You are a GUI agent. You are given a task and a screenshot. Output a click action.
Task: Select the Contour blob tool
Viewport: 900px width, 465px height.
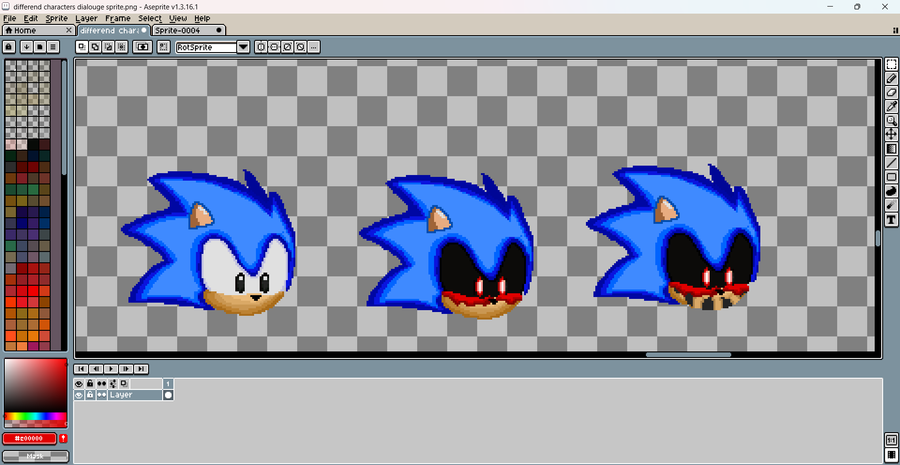click(x=891, y=191)
